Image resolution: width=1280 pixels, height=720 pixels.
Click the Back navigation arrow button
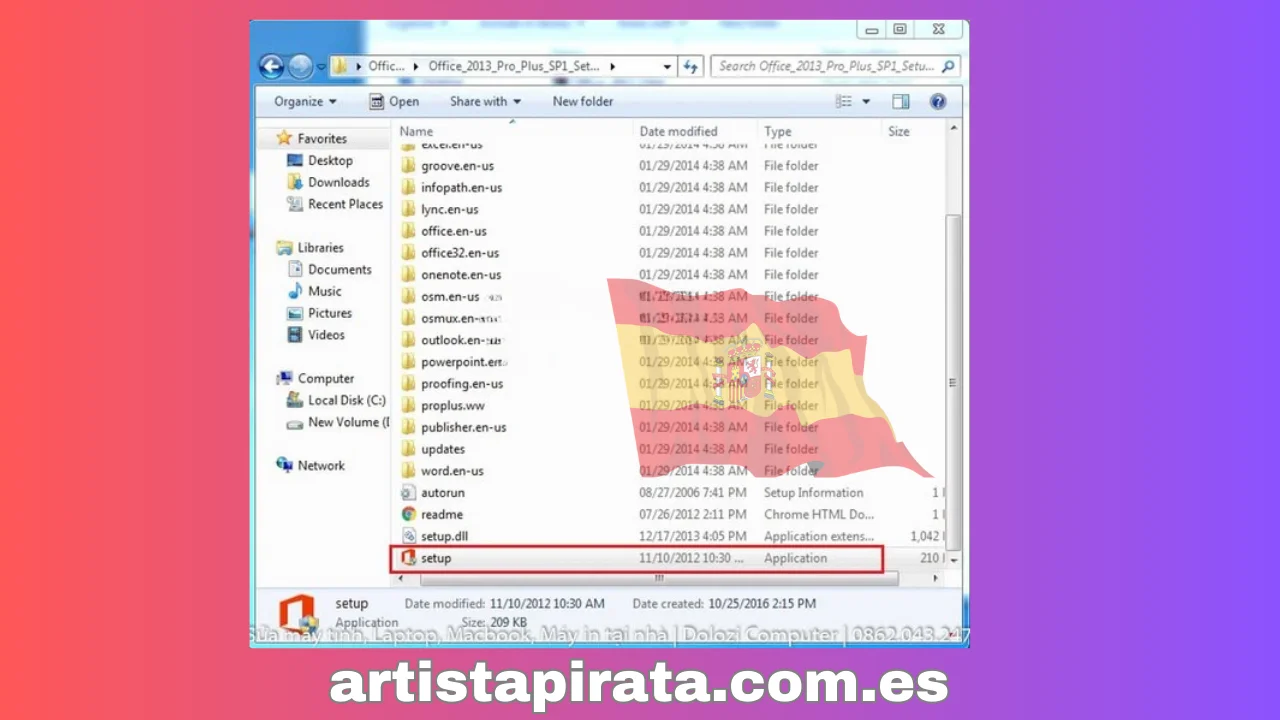coord(272,66)
